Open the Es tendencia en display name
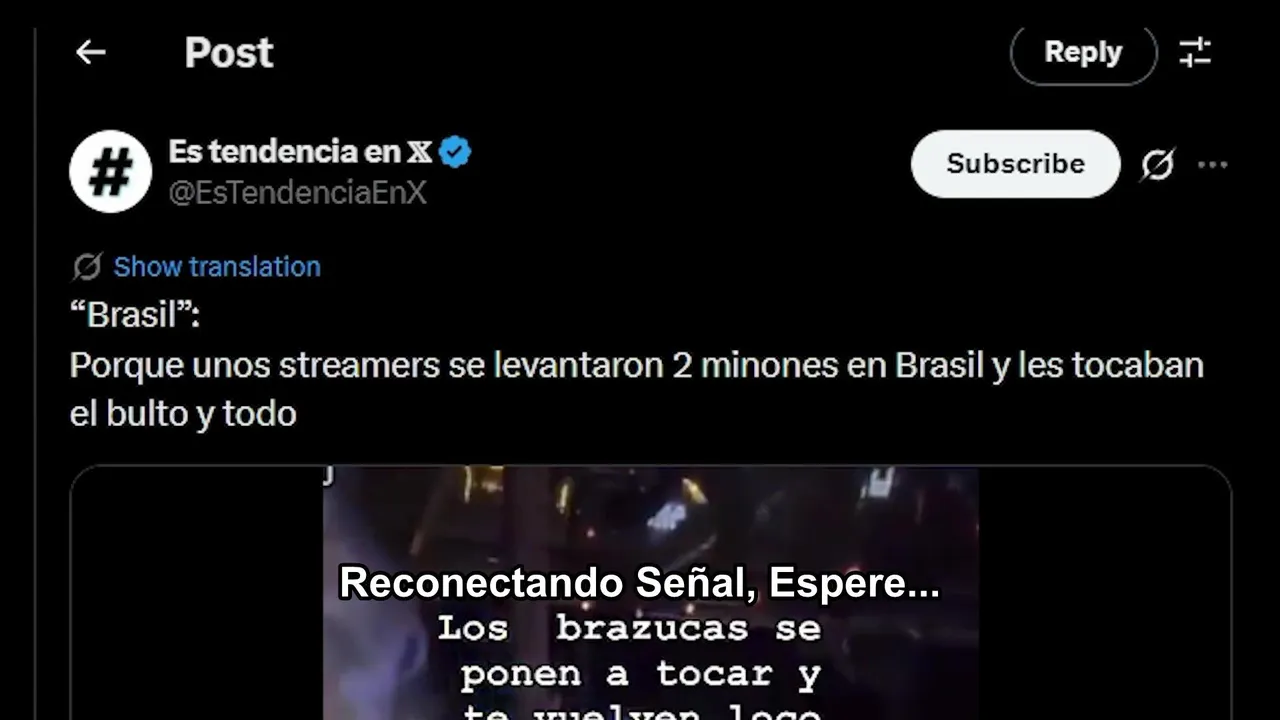This screenshot has height=720, width=1280. (x=284, y=152)
